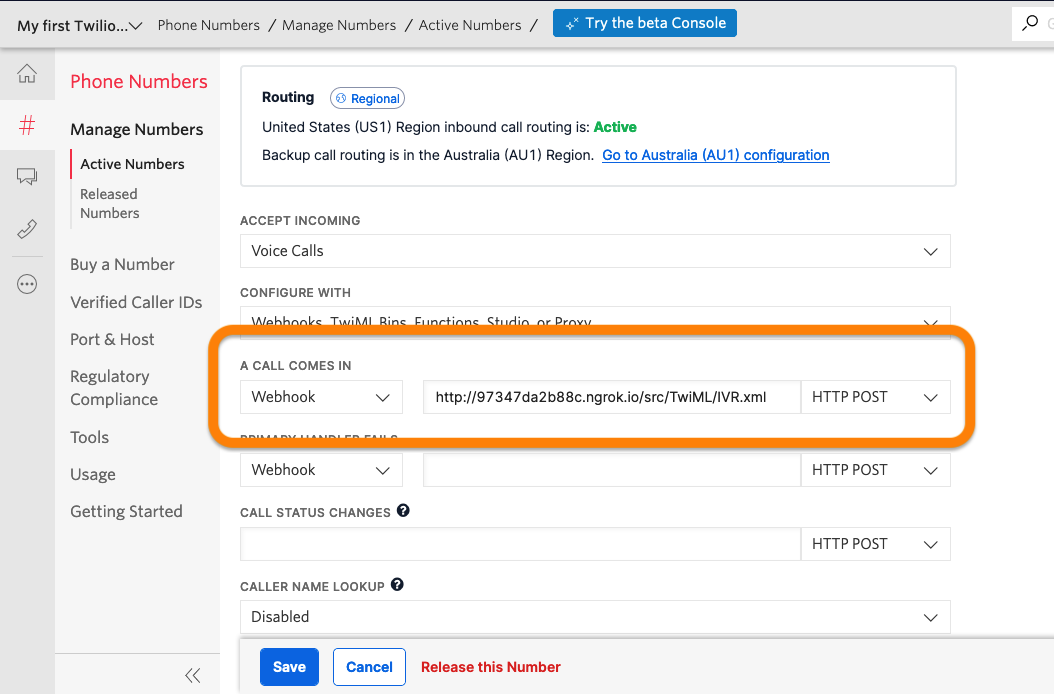Open Usage in sidebar
This screenshot has width=1054, height=694.
(x=93, y=474)
